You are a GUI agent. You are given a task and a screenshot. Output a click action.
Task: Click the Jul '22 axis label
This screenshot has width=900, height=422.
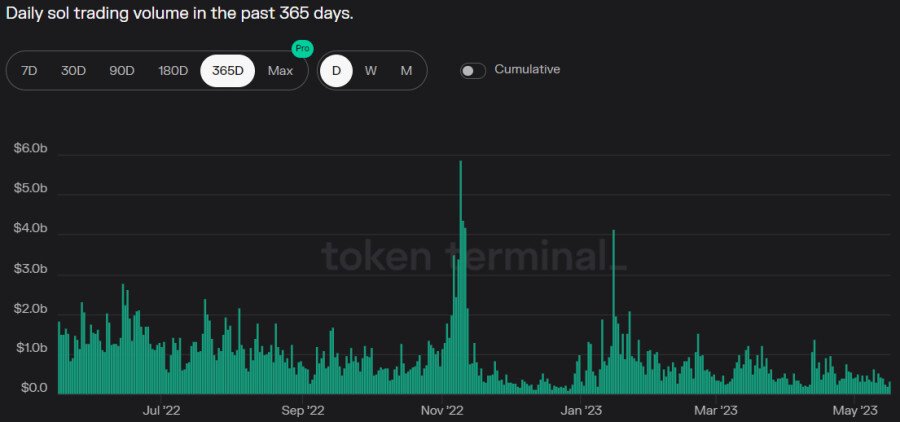click(161, 410)
